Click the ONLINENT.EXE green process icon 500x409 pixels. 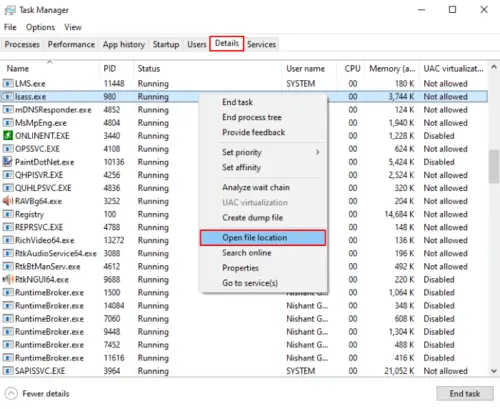8,136
